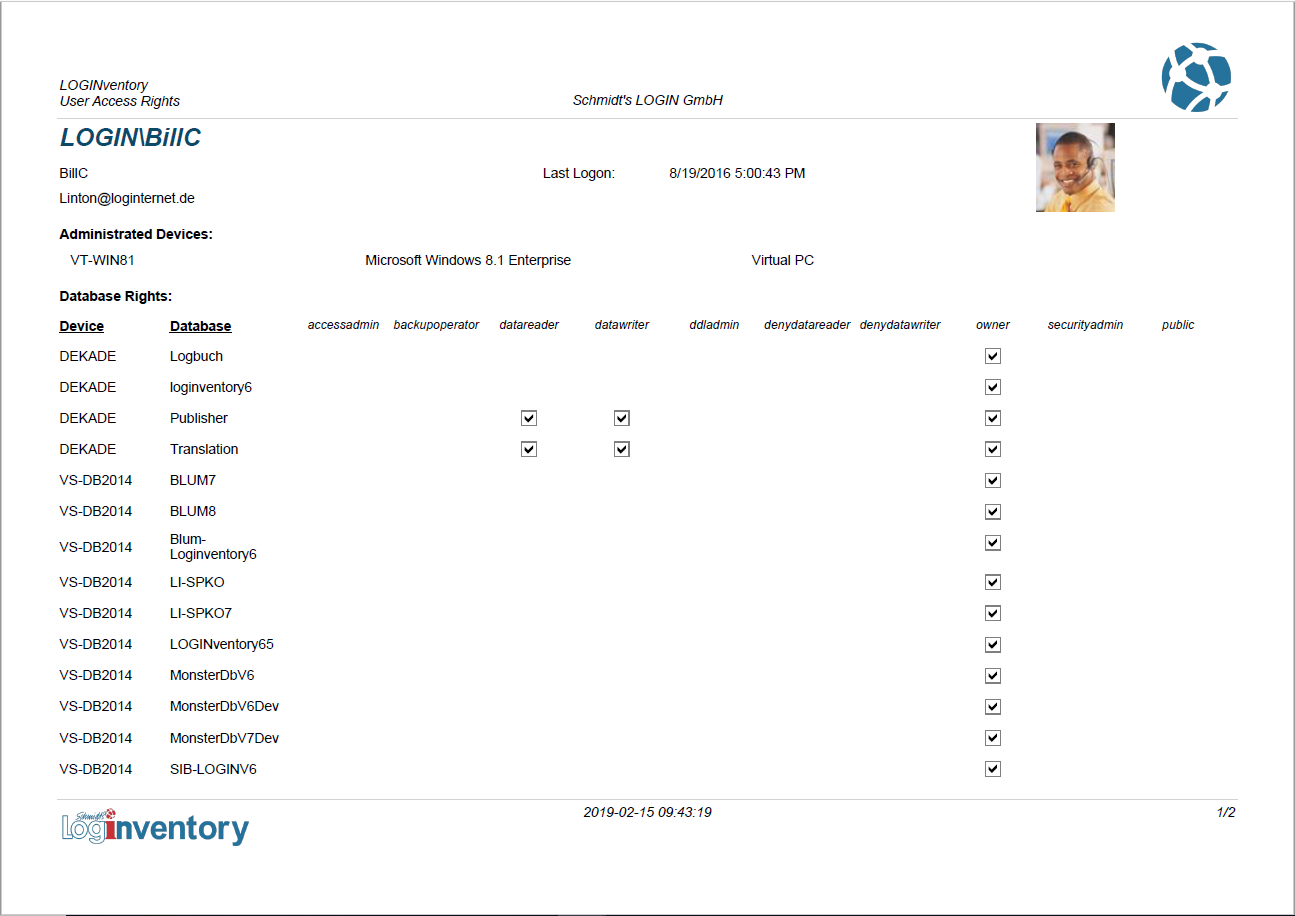
Task: Click Microsoft Windows 8.1 Enterprise text
Action: point(468,260)
